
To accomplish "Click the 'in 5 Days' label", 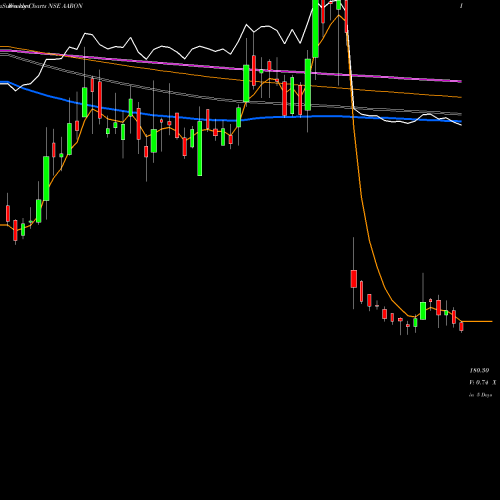I will click(x=480, y=395).
